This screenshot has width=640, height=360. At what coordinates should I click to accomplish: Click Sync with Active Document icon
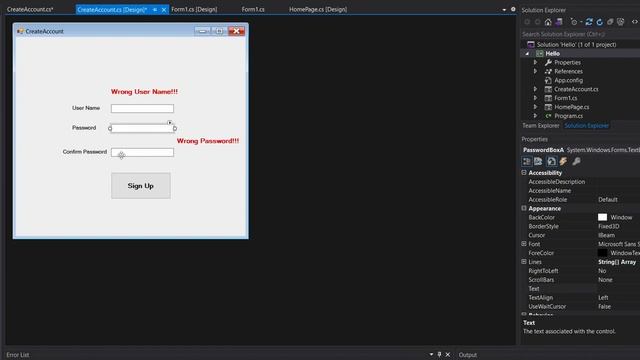(589, 22)
